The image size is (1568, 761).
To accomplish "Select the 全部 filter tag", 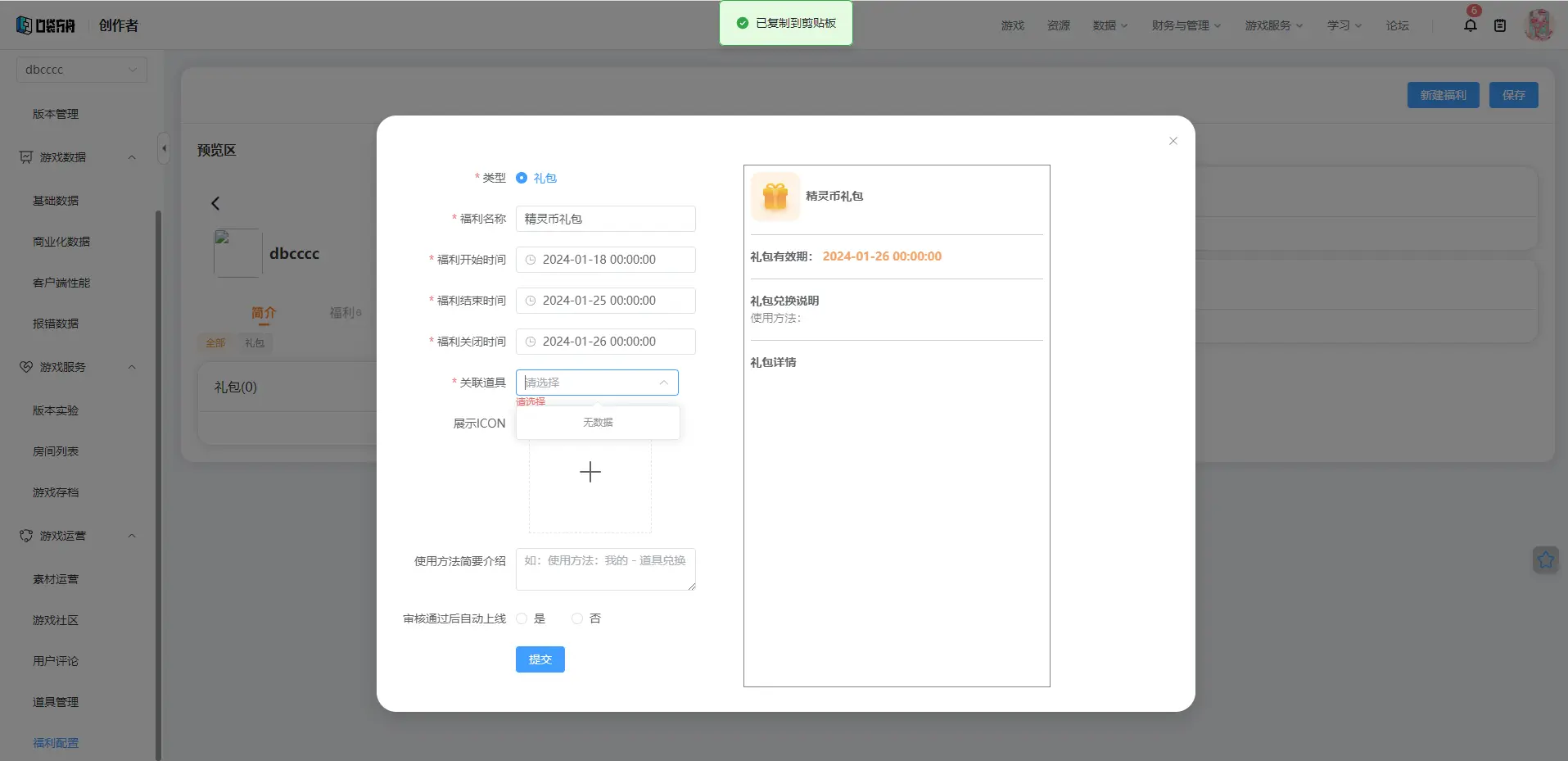I will pos(215,343).
